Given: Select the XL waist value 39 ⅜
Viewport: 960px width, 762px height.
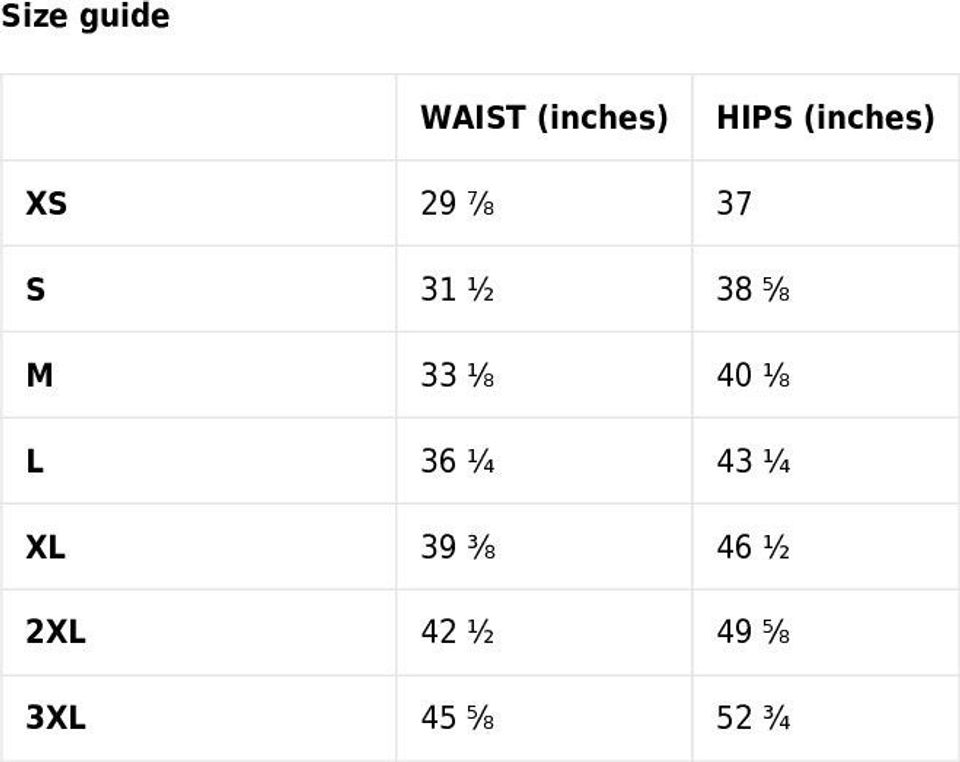Looking at the screenshot, I should point(457,548).
